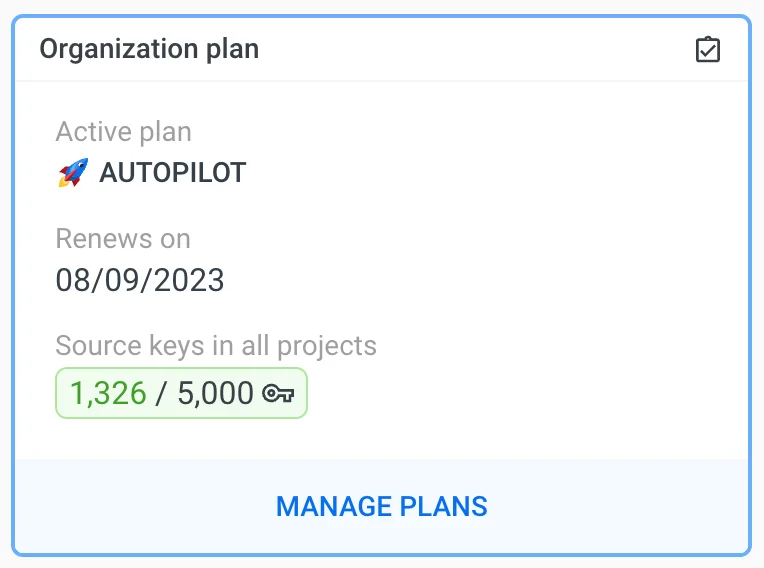This screenshot has width=764, height=568.
Task: Click the green 1,326 used keys count
Action: click(x=108, y=394)
